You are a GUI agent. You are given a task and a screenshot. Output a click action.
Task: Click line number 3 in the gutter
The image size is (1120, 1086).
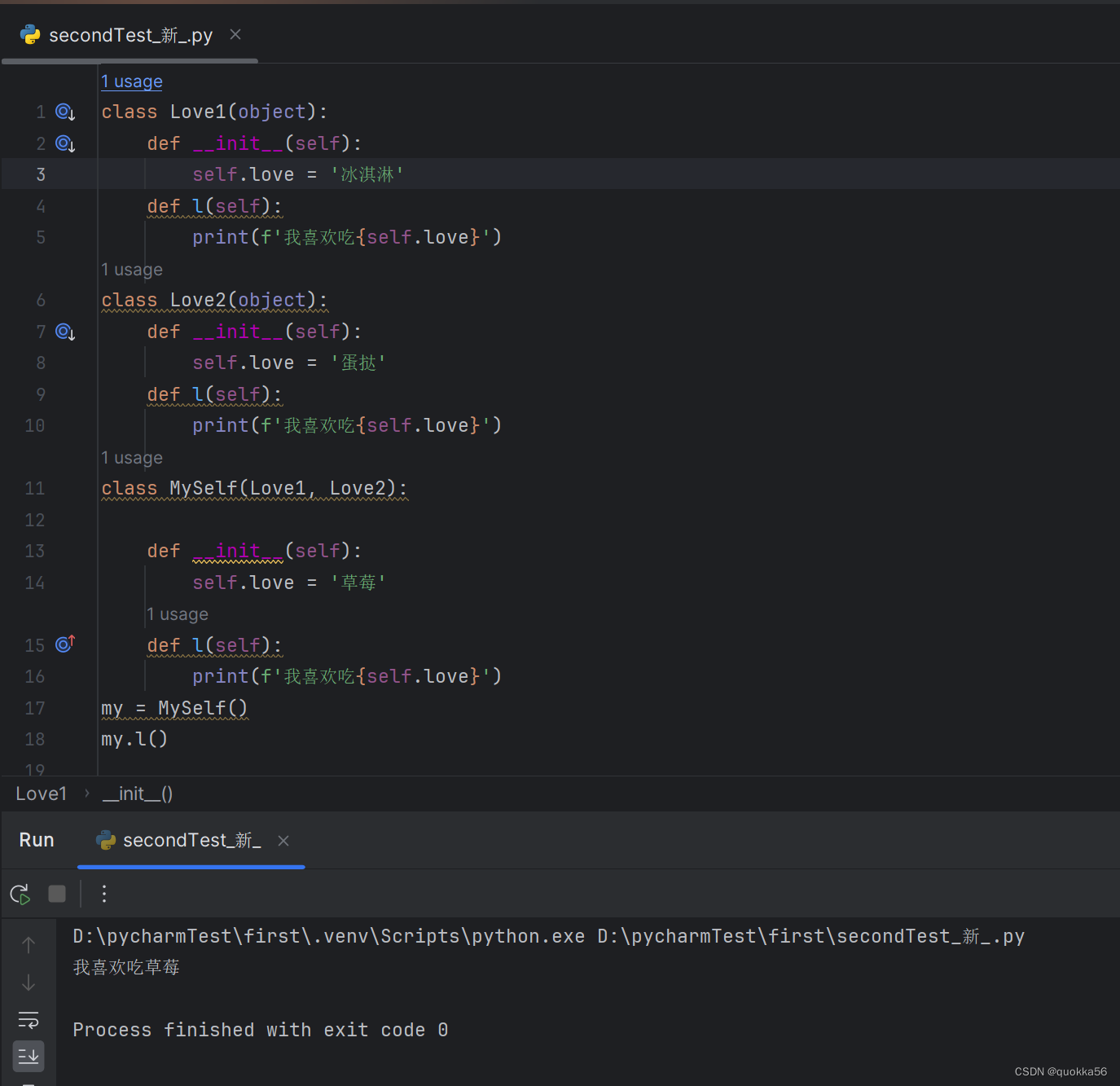(41, 174)
